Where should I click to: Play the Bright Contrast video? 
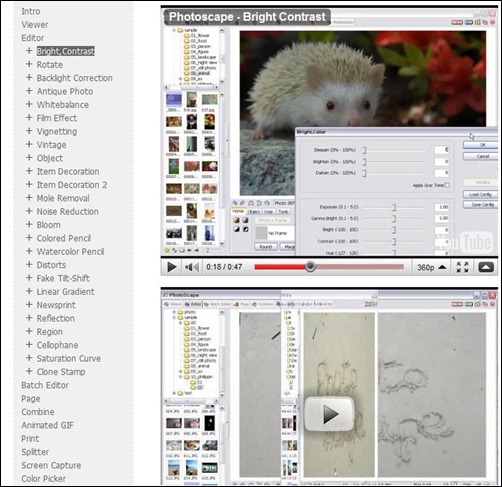pos(172,267)
